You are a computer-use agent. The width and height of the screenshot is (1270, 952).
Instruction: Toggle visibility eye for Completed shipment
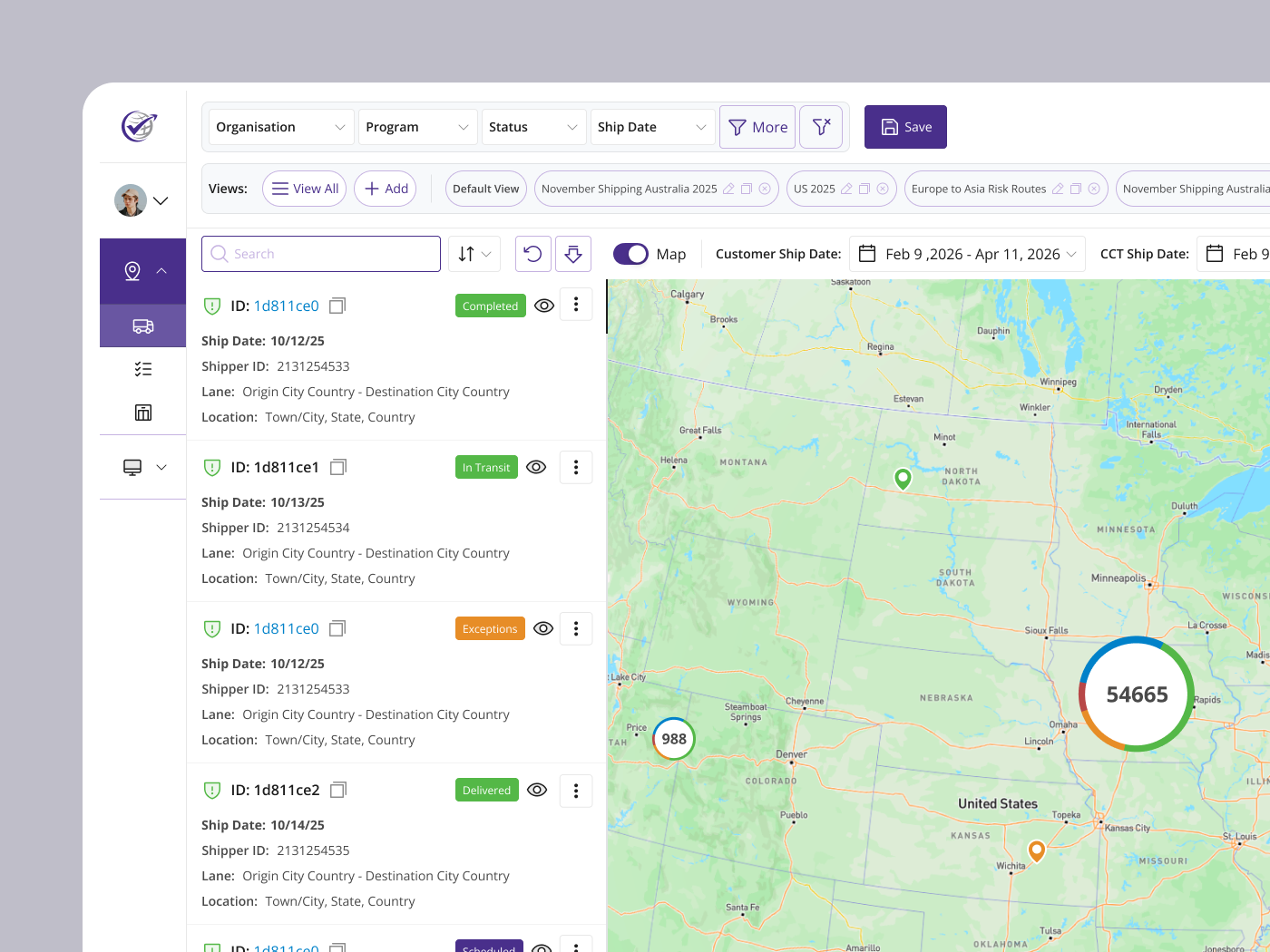tap(544, 306)
